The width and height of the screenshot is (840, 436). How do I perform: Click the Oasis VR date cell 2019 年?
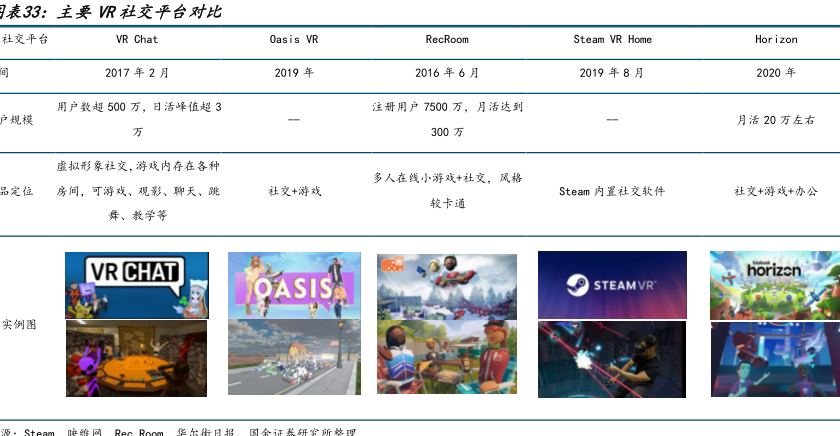tap(294, 73)
